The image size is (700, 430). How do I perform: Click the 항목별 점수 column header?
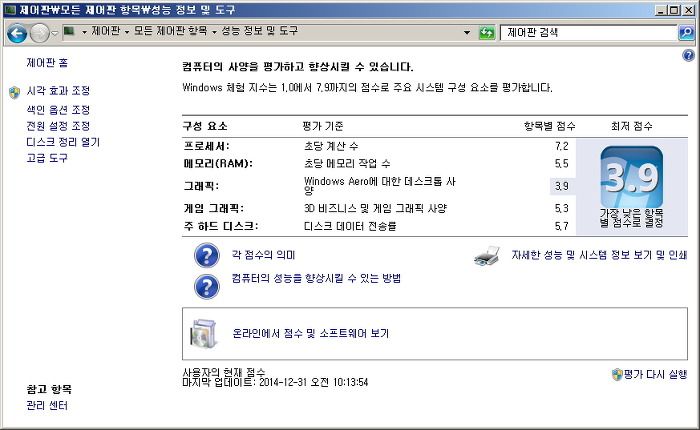(x=550, y=126)
